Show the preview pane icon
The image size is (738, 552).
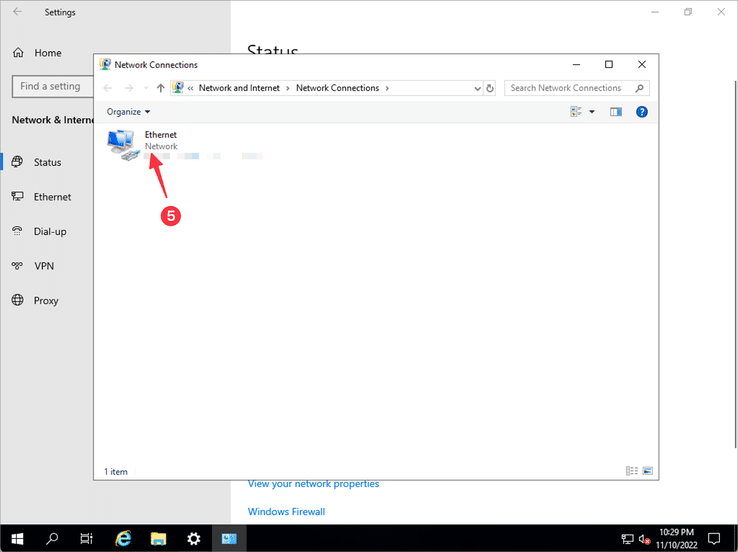click(616, 112)
